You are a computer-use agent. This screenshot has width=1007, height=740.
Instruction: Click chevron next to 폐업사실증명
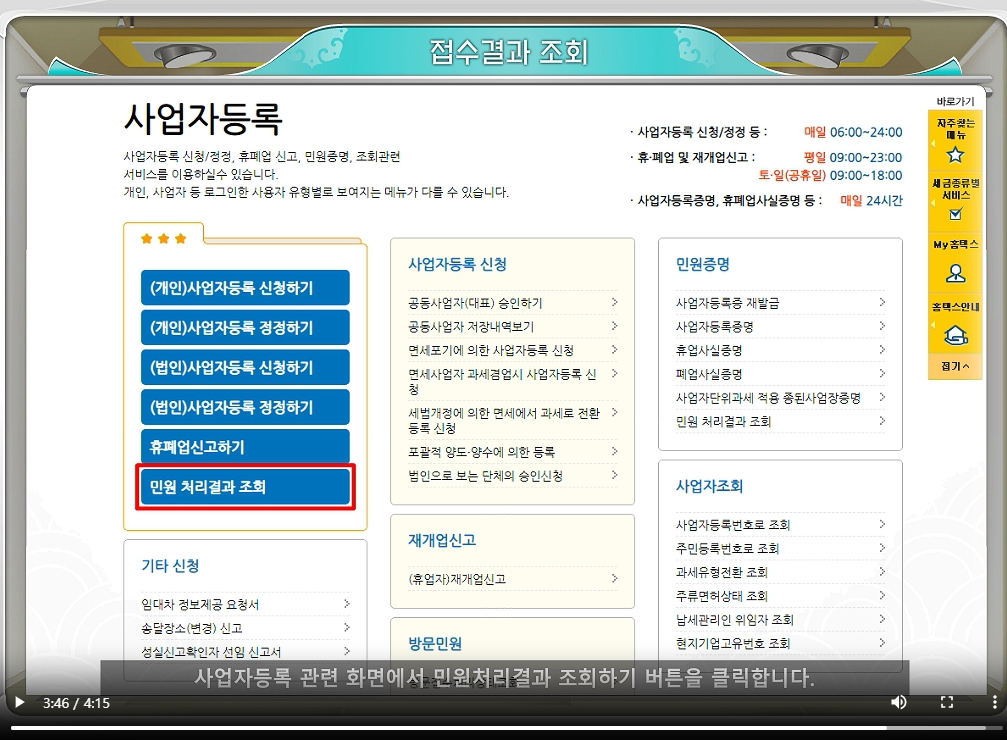point(882,373)
